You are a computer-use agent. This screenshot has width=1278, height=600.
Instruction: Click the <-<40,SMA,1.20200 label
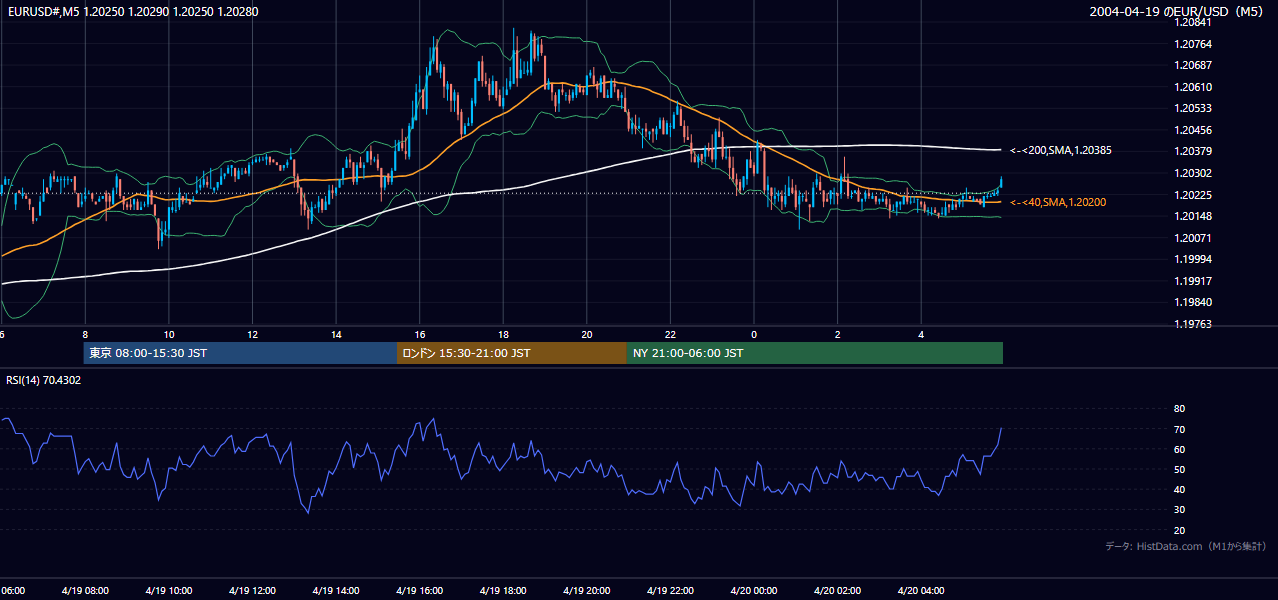coord(1057,202)
